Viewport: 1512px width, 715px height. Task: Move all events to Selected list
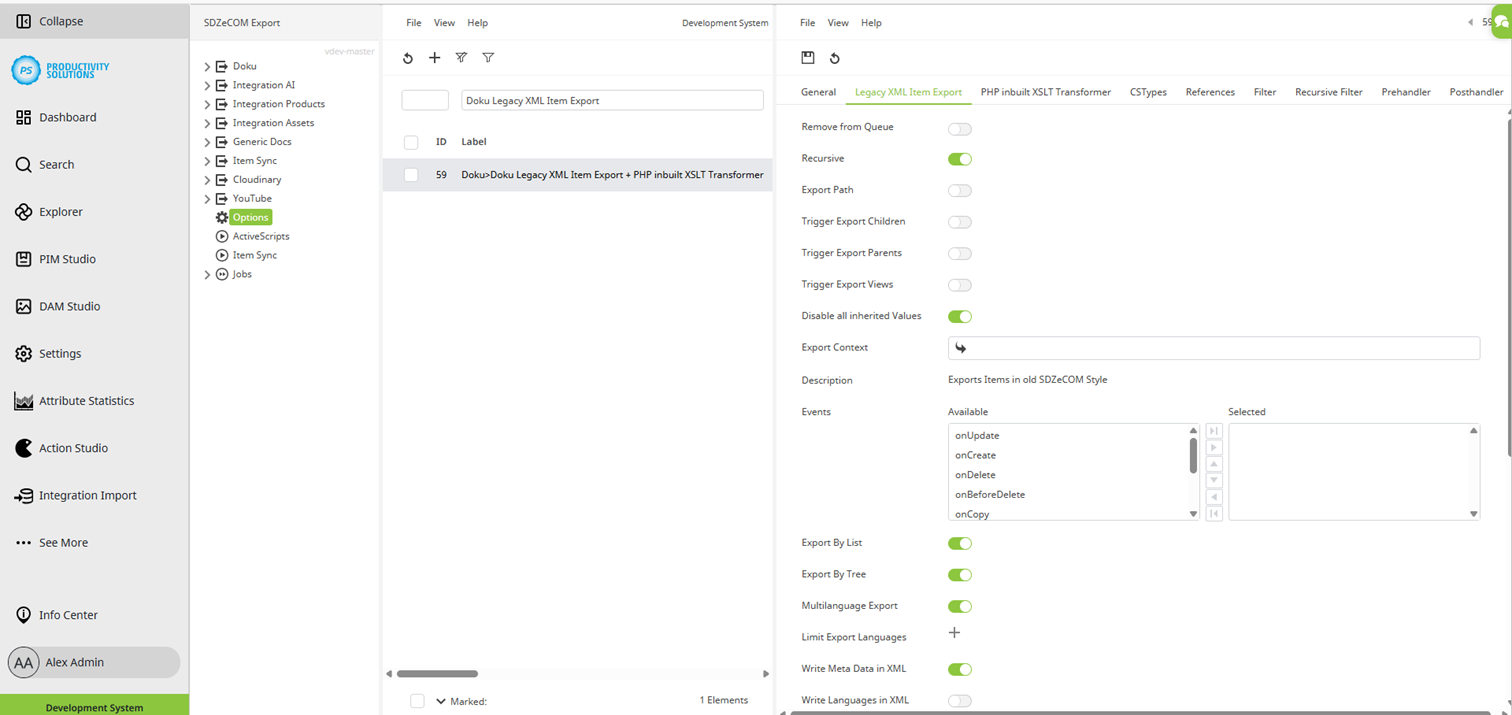pos(1214,431)
